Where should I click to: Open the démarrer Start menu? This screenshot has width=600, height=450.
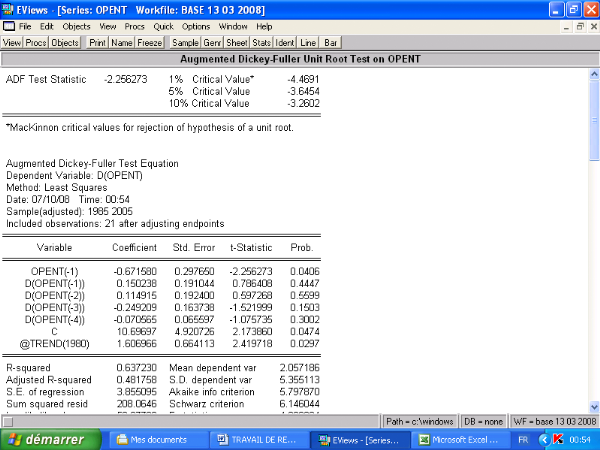click(50, 440)
